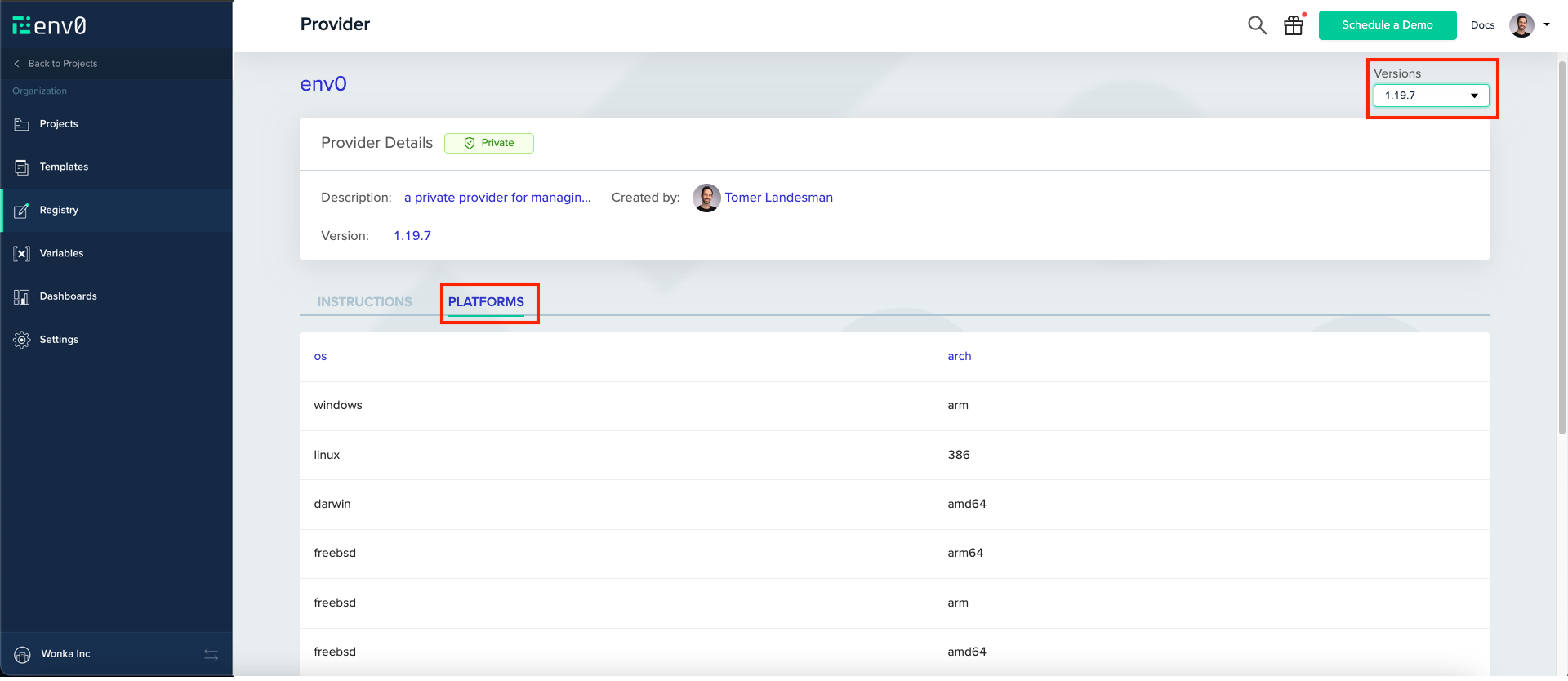
Task: Click the user avatar in top bar
Action: pos(1521,25)
